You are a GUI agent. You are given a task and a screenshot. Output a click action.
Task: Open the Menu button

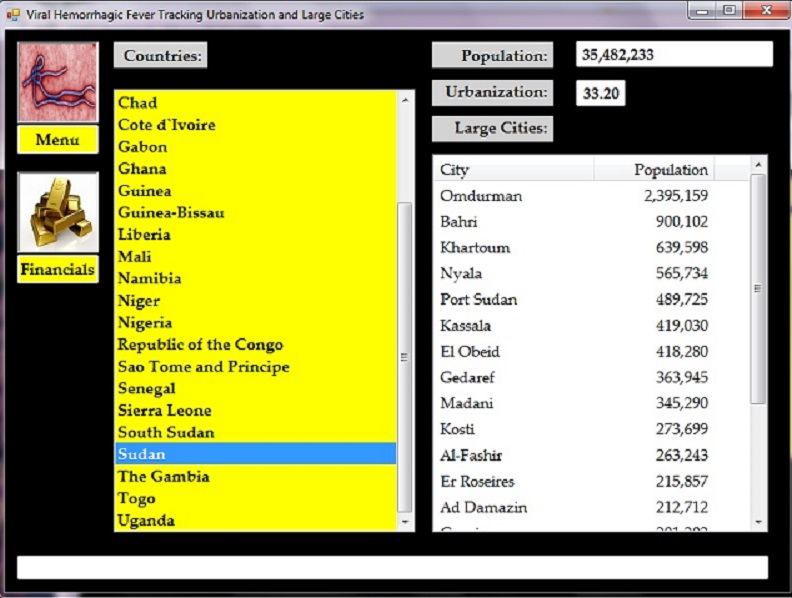point(58,140)
